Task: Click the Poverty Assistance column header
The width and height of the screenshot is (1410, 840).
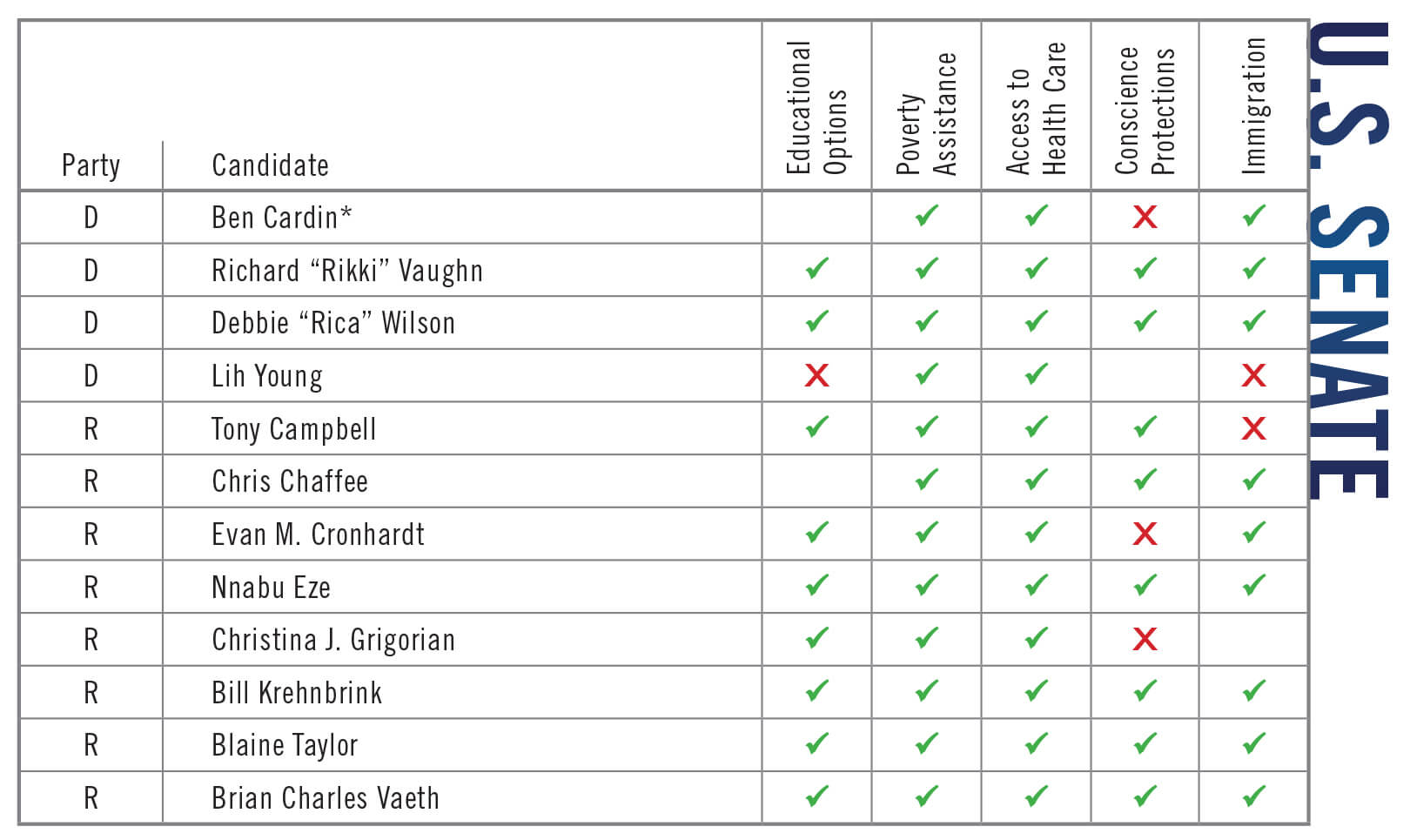Action: 926,115
